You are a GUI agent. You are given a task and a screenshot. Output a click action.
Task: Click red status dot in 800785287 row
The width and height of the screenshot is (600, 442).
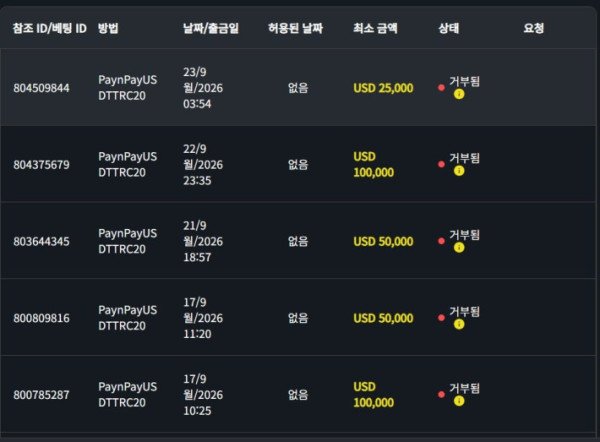click(441, 394)
